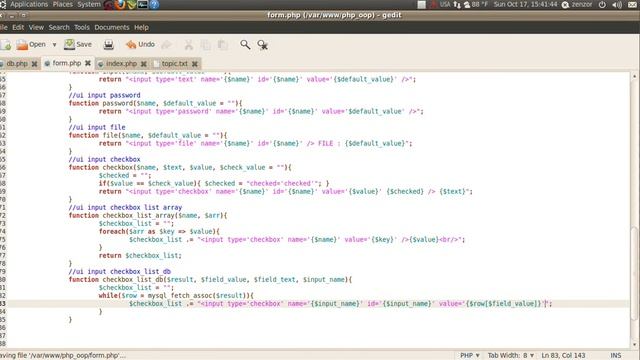Open the Edit menu
Viewport: 640px width, 360px height.
coord(18,27)
